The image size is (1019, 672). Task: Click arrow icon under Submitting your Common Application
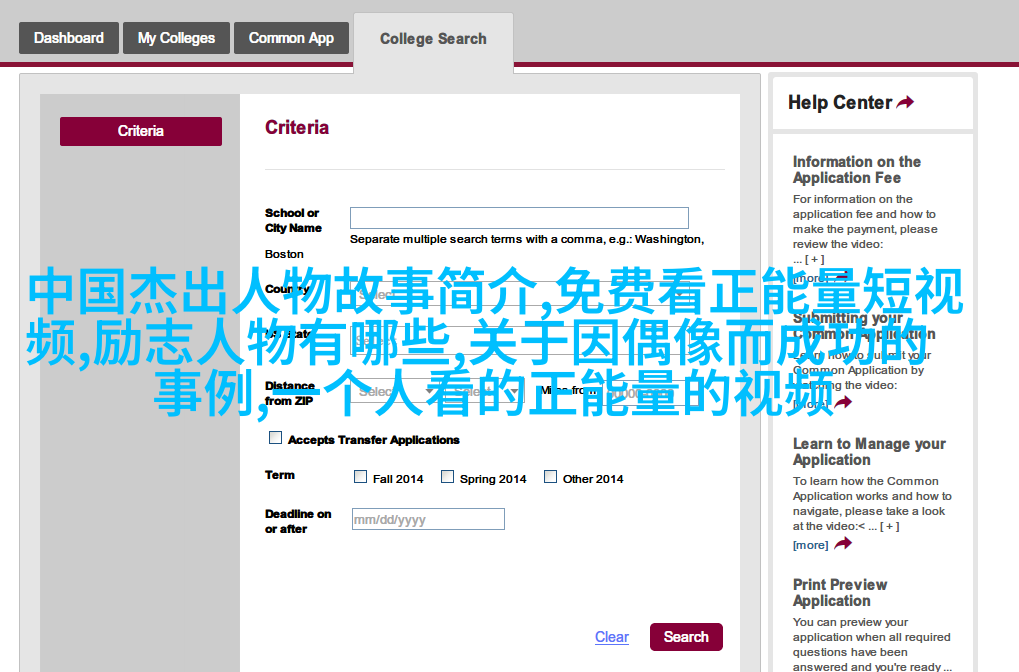tap(843, 402)
